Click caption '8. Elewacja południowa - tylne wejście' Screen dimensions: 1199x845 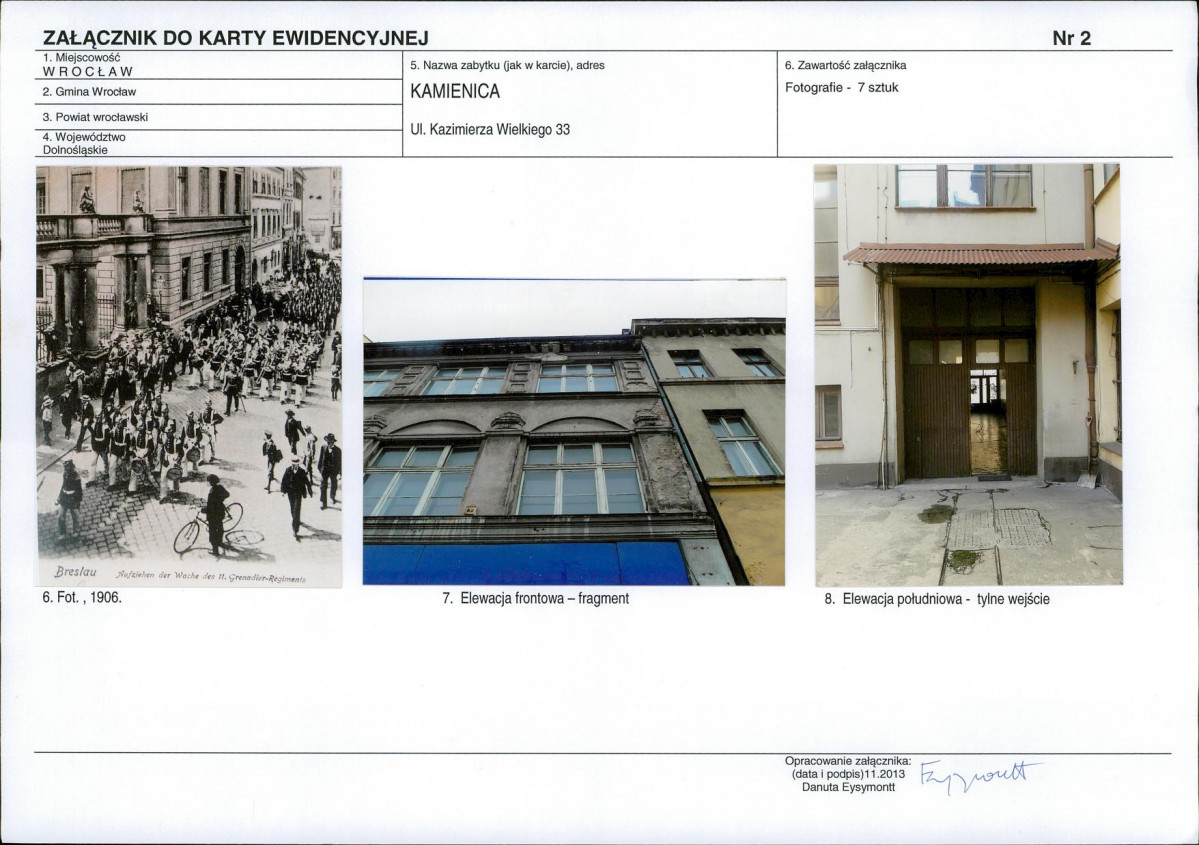pos(937,600)
